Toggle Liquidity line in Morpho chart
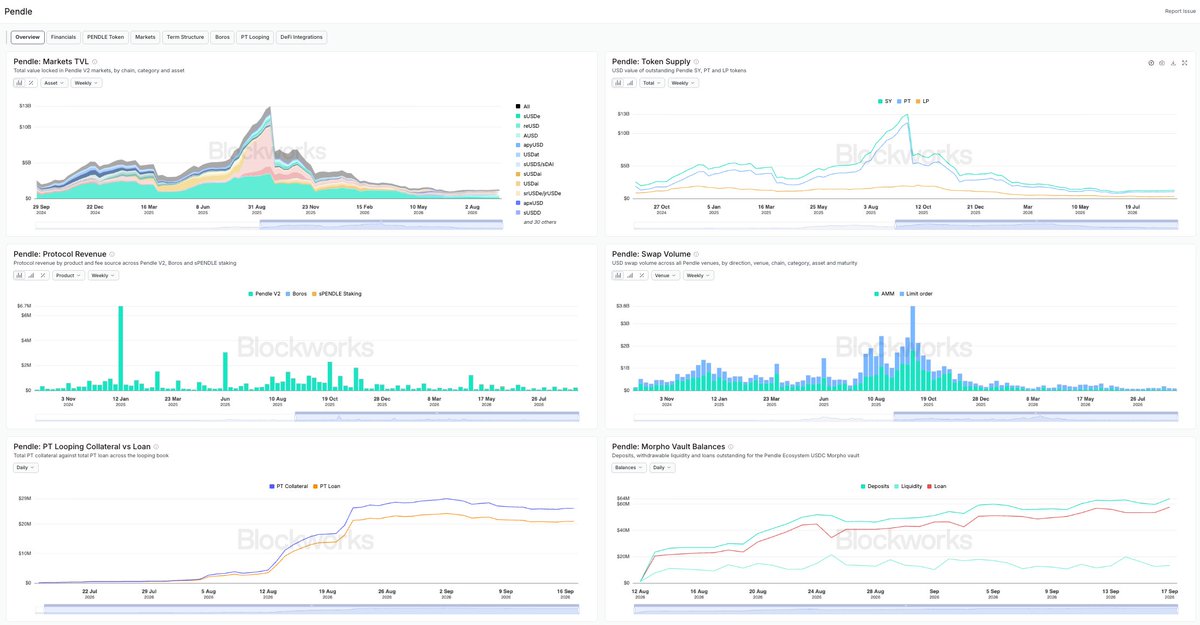Image resolution: width=1200 pixels, height=625 pixels. point(908,486)
